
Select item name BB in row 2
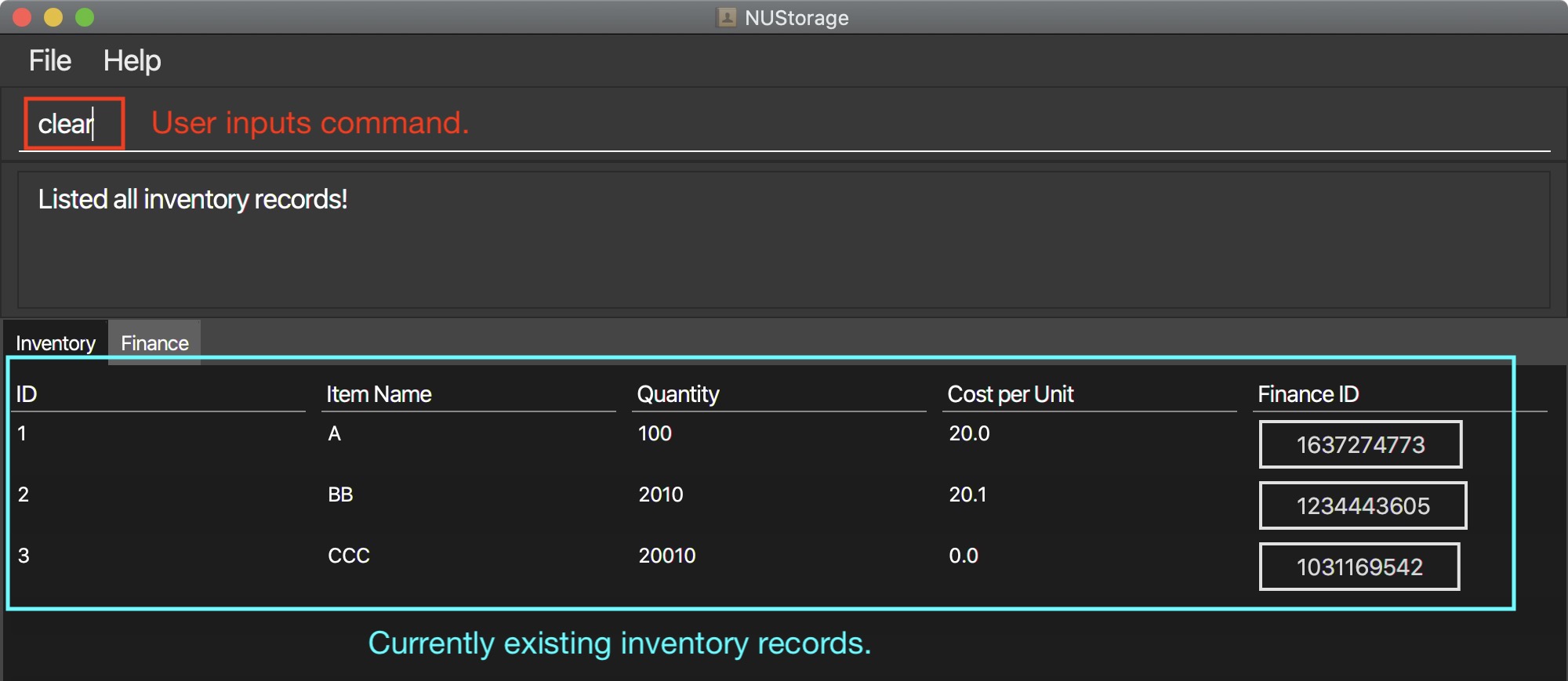[x=340, y=494]
